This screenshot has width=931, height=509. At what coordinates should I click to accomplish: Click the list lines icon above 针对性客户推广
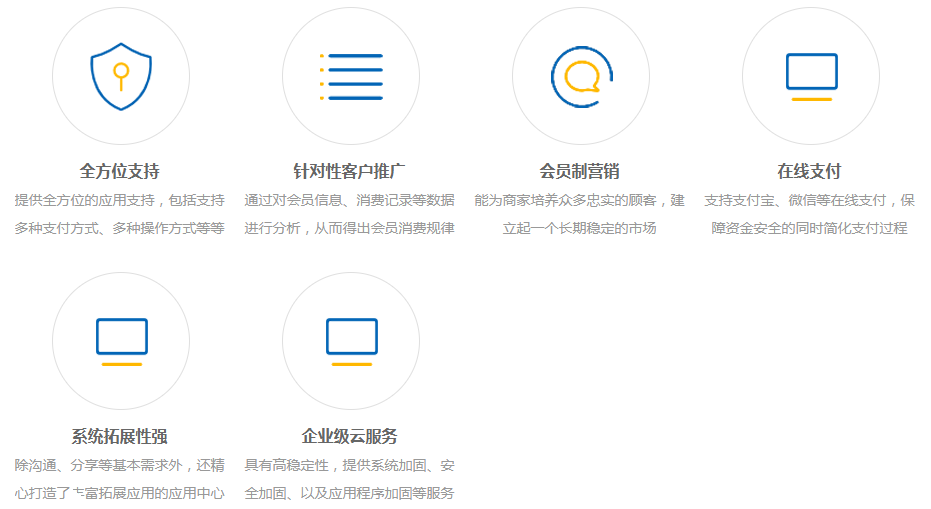coord(350,77)
